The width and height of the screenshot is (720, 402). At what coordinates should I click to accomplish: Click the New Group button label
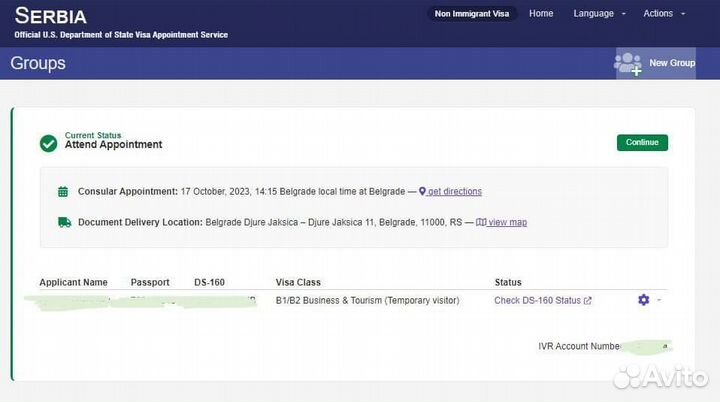(x=671, y=63)
